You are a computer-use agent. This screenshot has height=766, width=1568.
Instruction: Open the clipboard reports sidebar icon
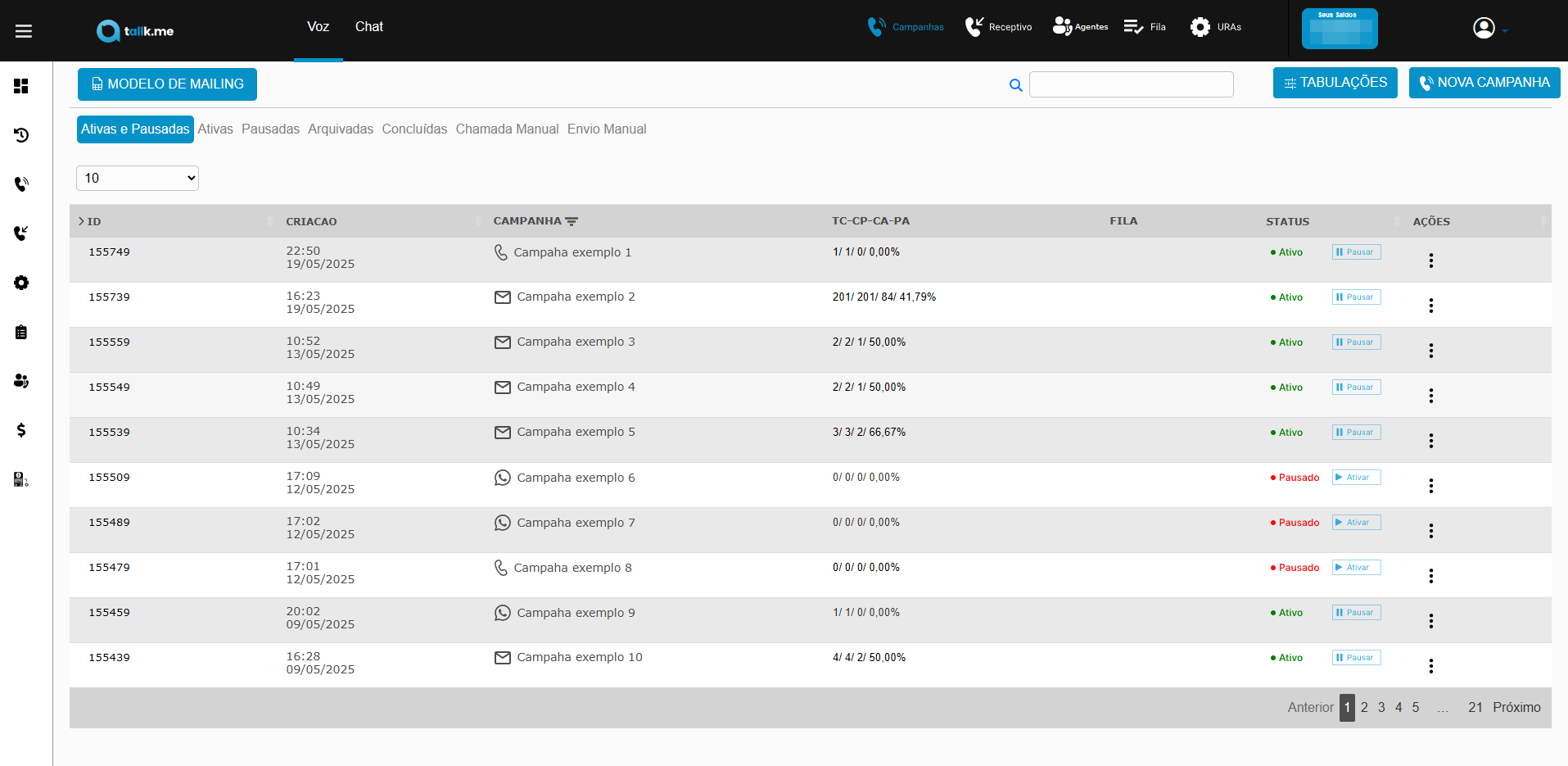21,332
